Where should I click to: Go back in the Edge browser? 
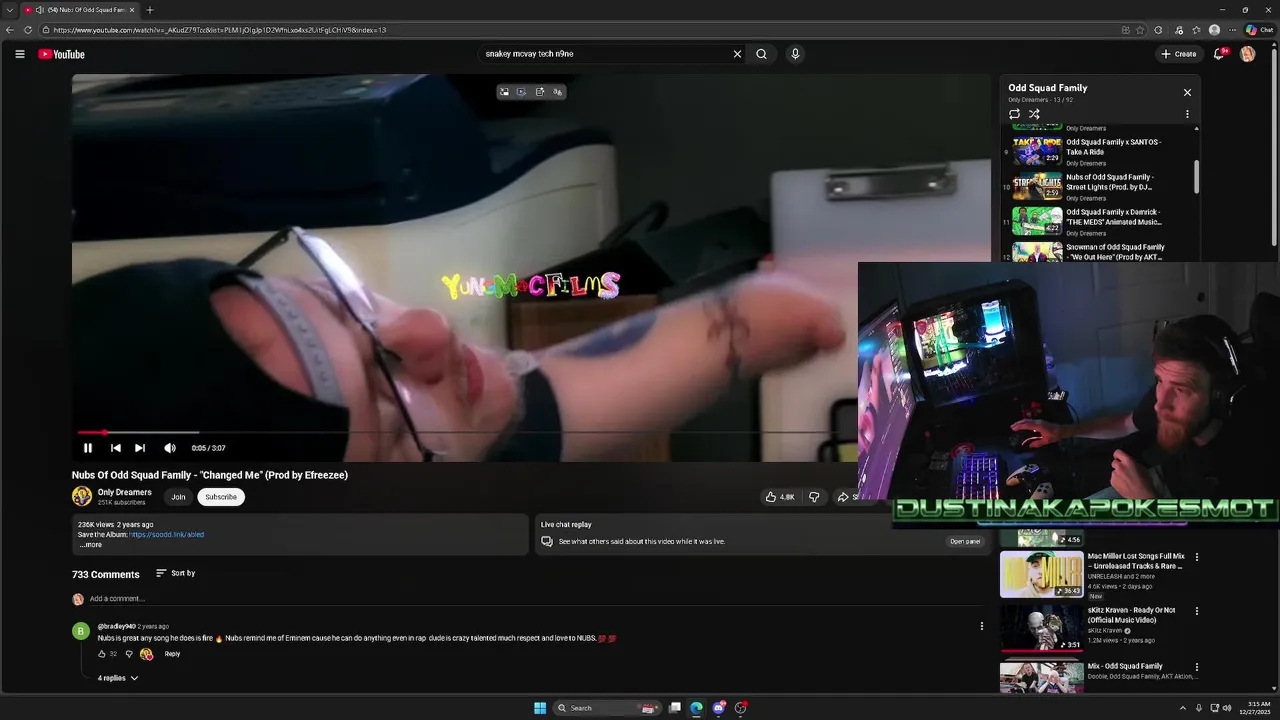click(x=10, y=30)
